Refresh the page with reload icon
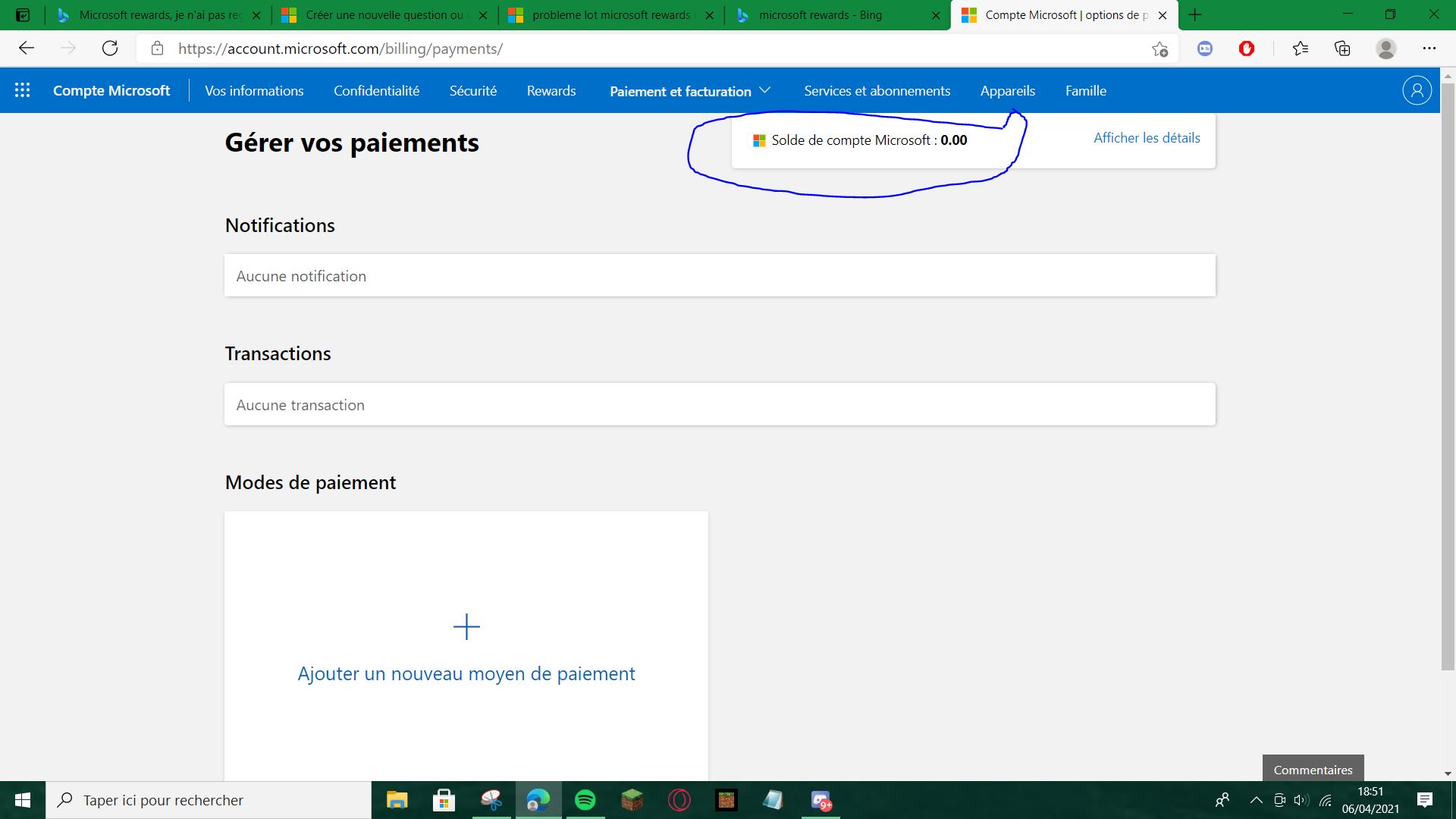 [110, 49]
